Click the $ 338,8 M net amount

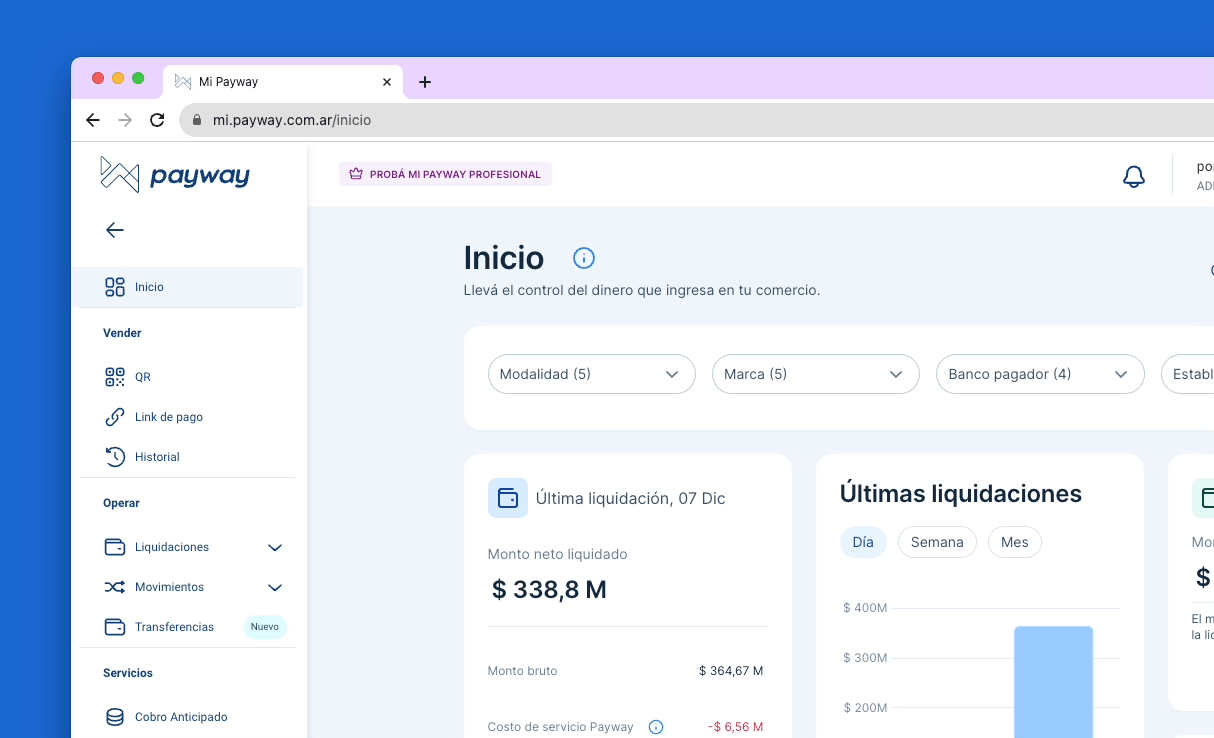[x=549, y=590]
